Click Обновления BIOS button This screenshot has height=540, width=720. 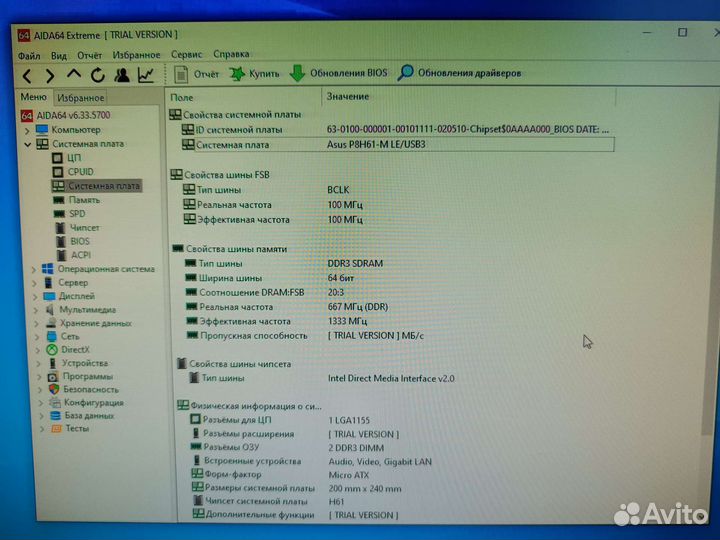click(x=338, y=73)
